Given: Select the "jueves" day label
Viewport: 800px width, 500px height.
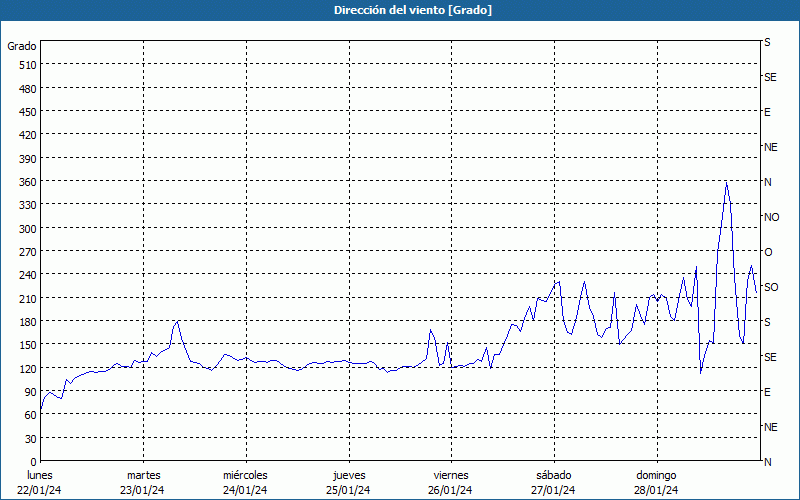Looking at the screenshot, I should click(349, 476).
